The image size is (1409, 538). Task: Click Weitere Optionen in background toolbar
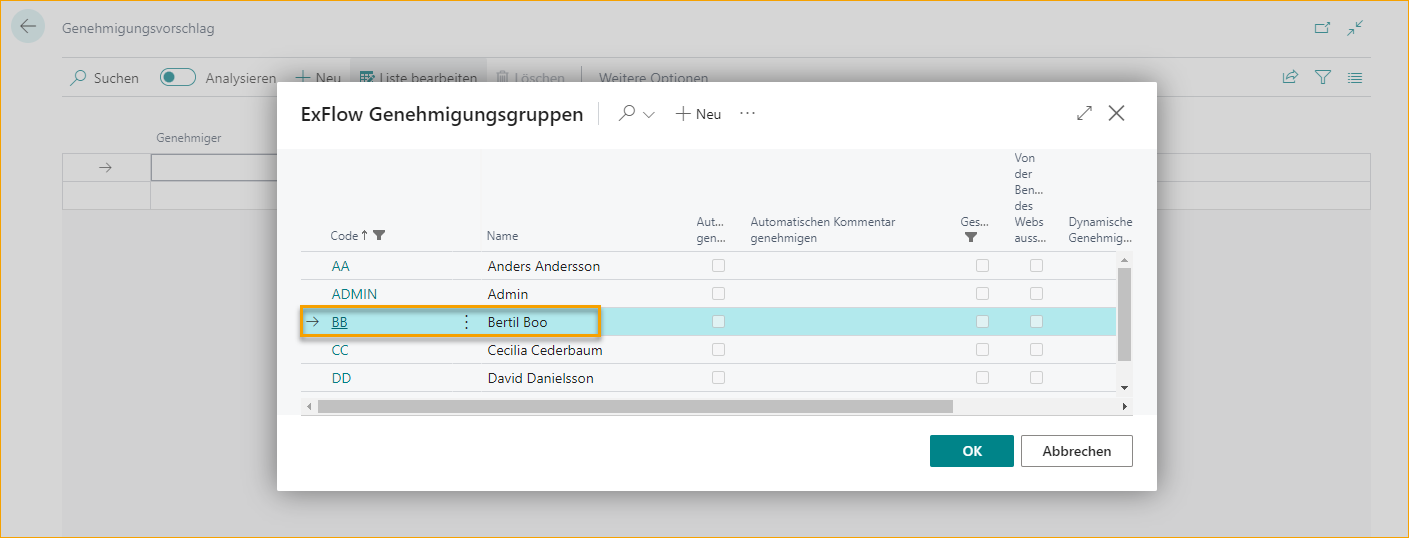(x=653, y=78)
